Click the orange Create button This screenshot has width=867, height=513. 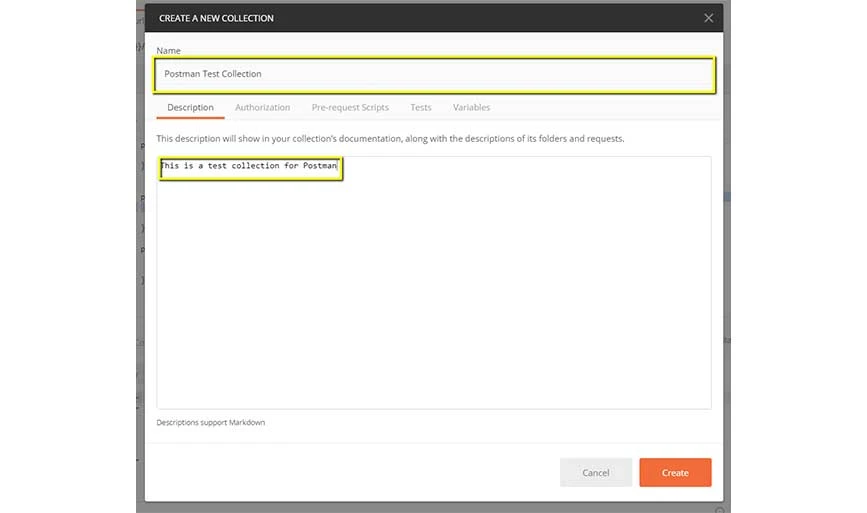pyautogui.click(x=675, y=473)
